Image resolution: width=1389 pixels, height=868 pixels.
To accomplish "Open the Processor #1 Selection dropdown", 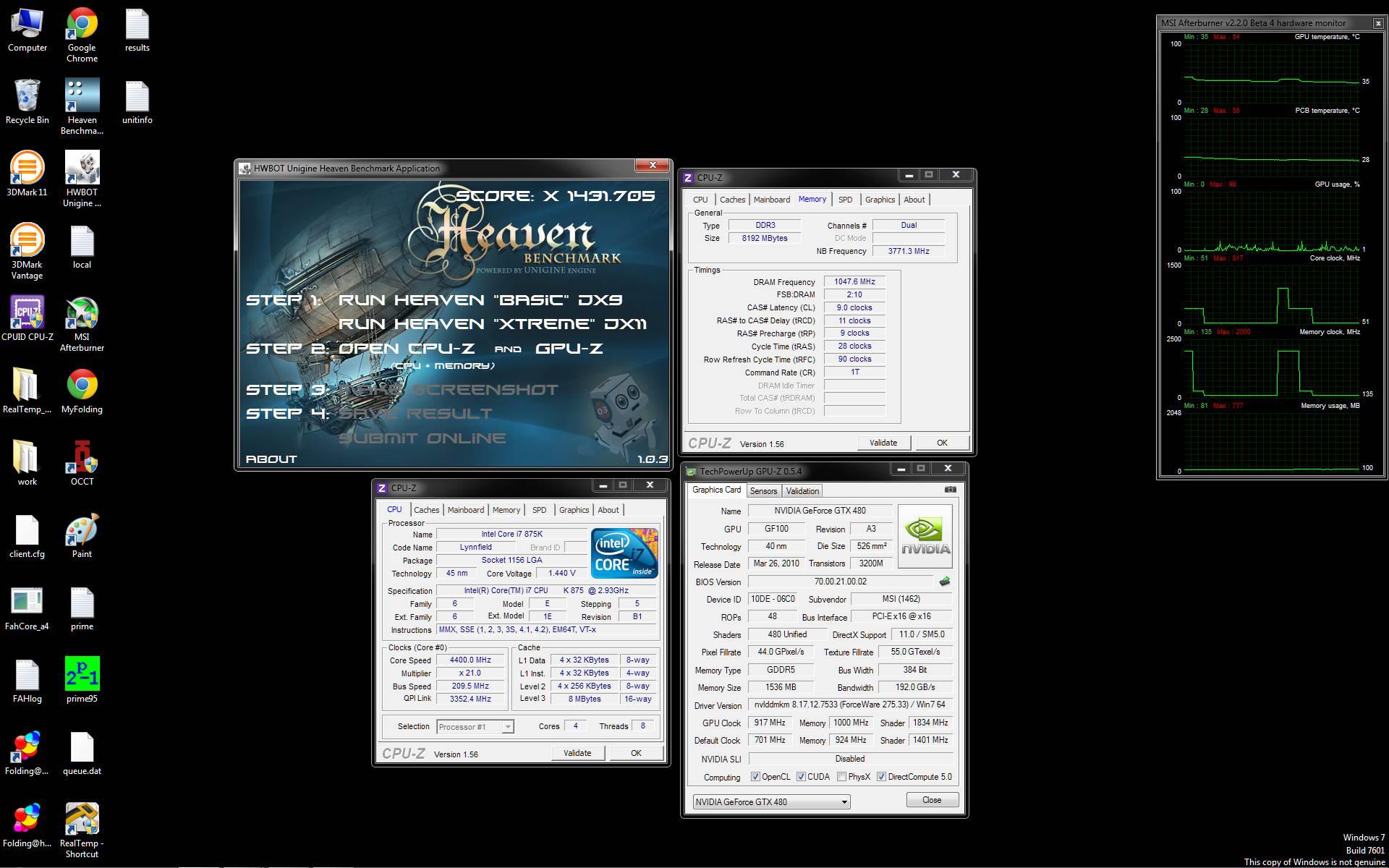I will (x=475, y=727).
